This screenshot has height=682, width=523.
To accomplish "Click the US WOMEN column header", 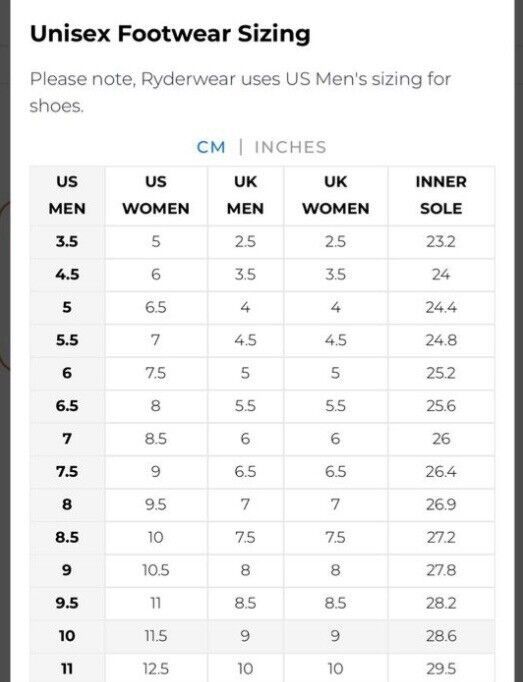I will (156, 195).
